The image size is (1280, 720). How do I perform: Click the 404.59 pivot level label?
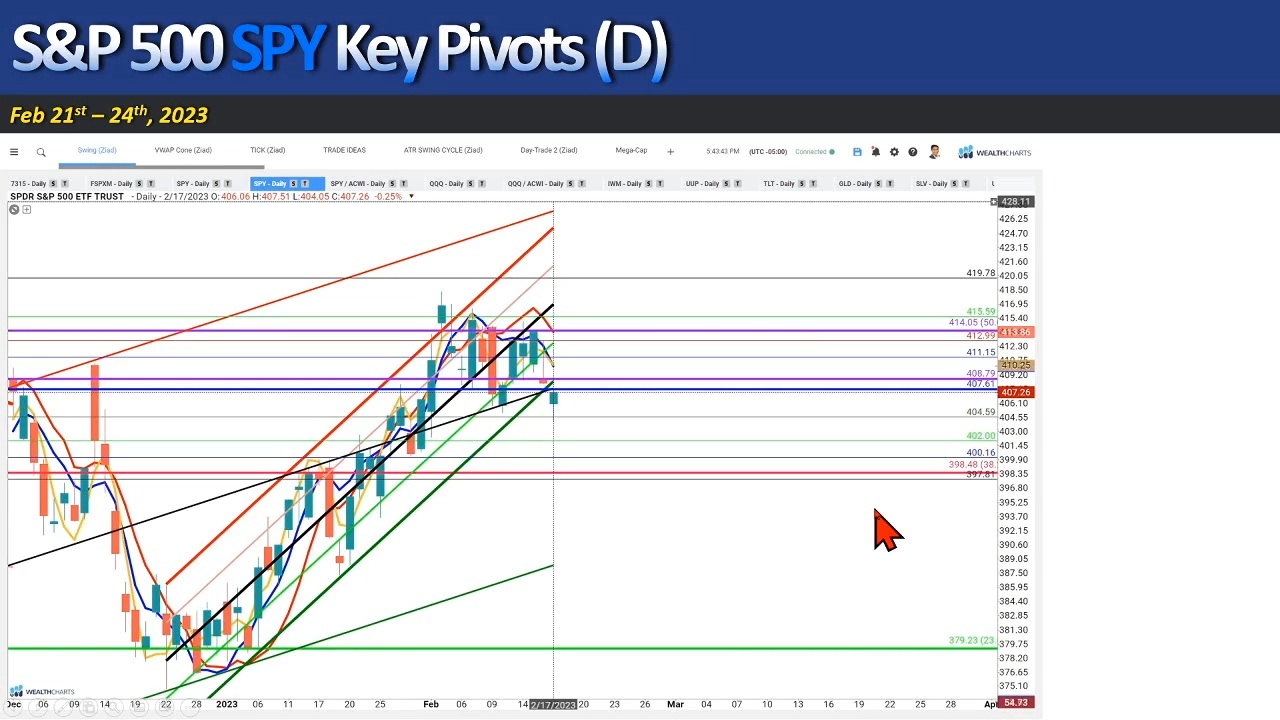click(981, 412)
